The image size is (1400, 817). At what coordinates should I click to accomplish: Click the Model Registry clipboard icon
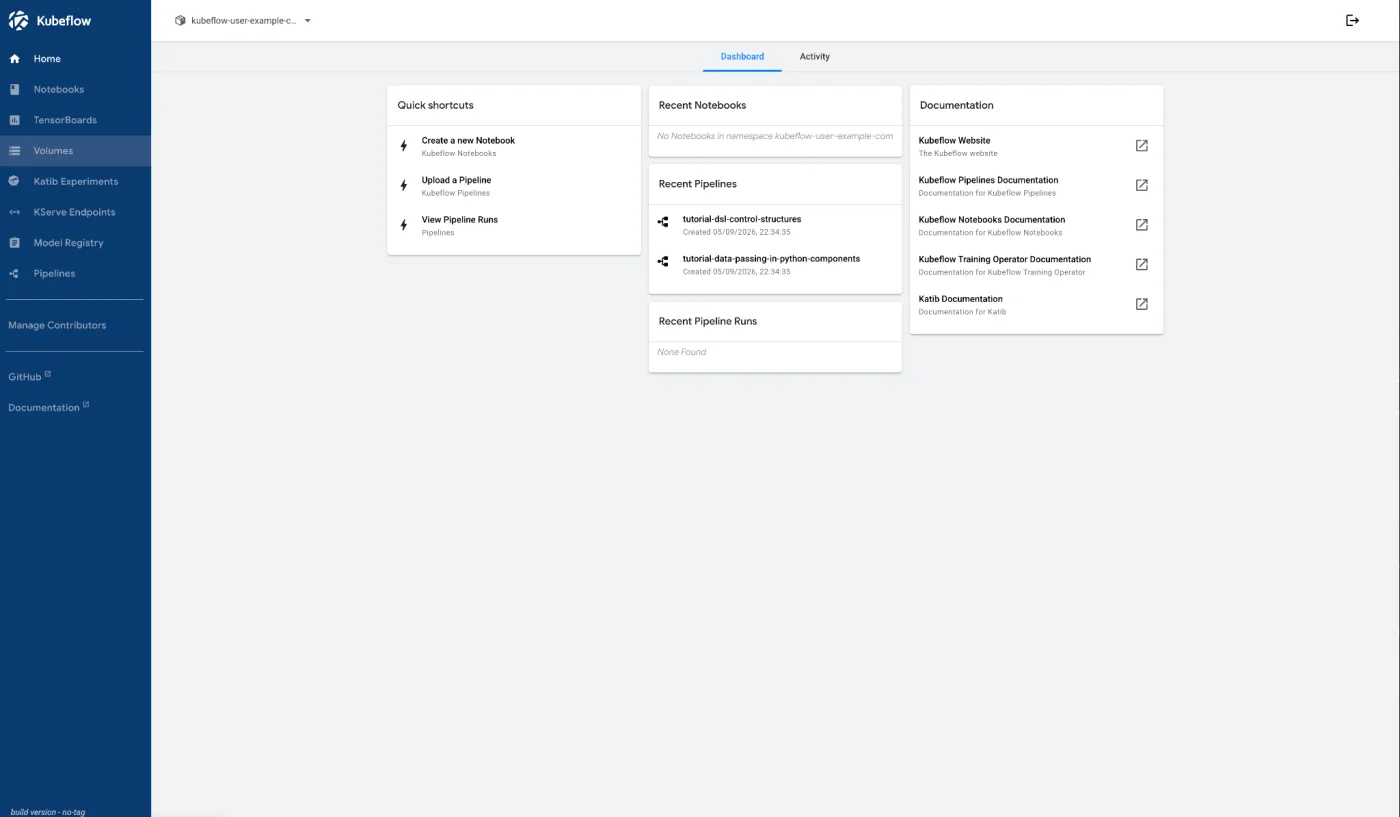(x=15, y=243)
